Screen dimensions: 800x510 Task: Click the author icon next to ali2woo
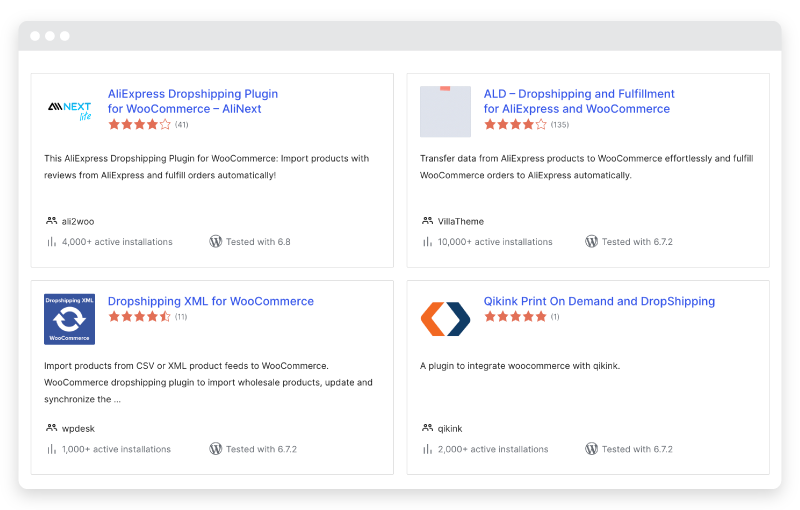52,221
